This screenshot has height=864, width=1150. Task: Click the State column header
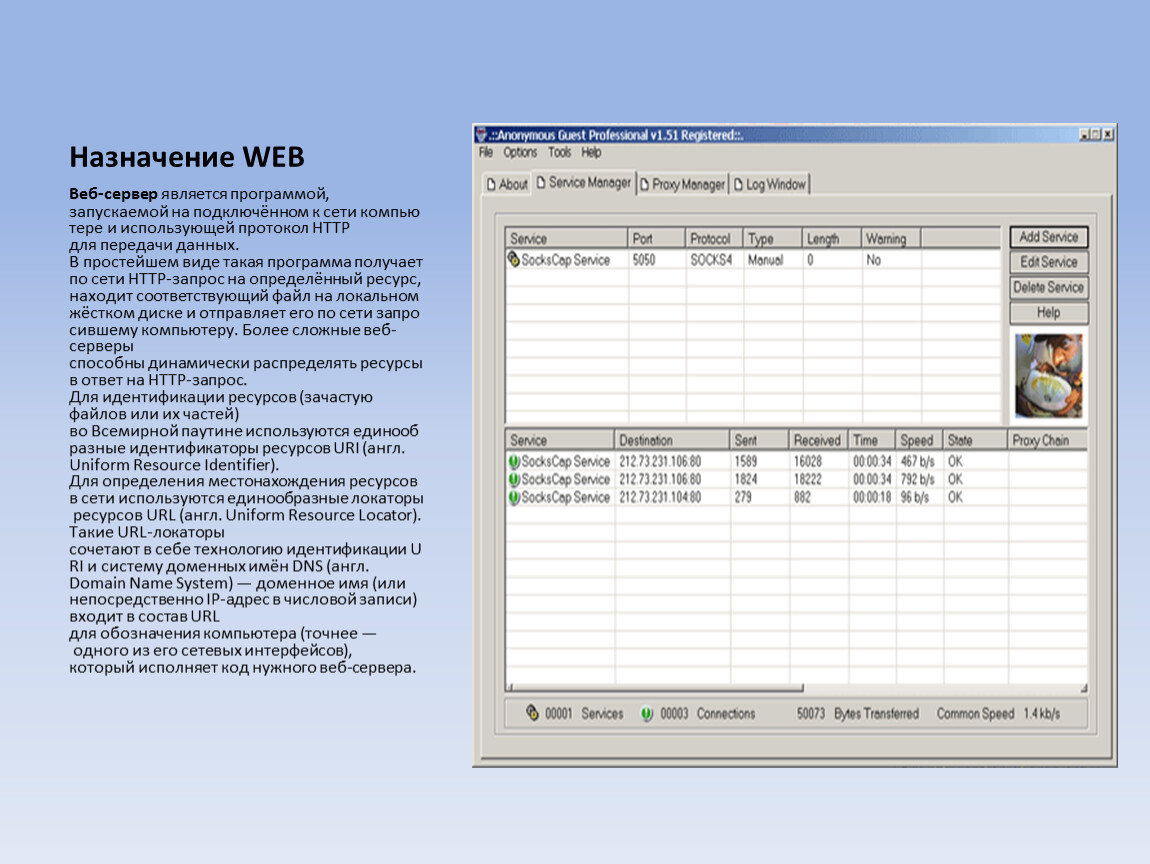click(975, 440)
